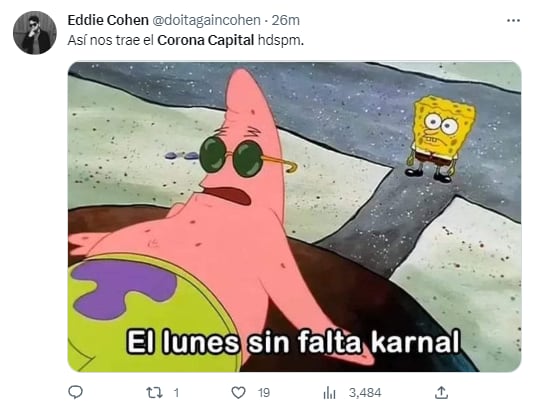
Task: Open the three-dot more options menu
Action: coord(513,21)
